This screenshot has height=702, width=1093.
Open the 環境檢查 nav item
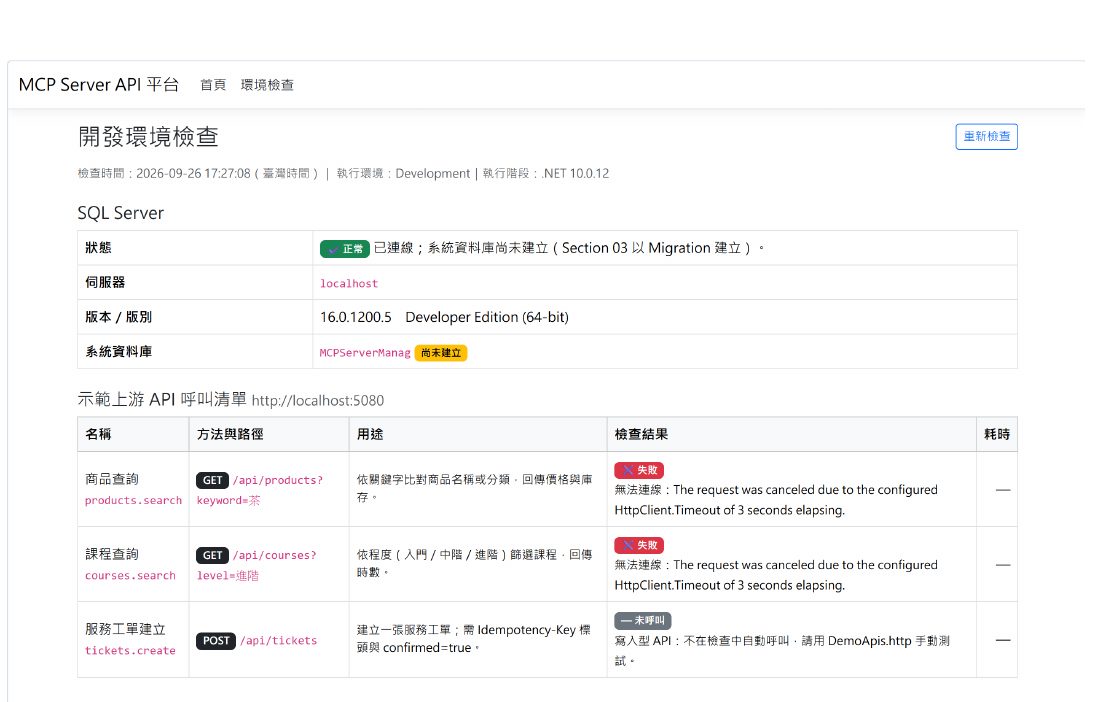point(267,85)
